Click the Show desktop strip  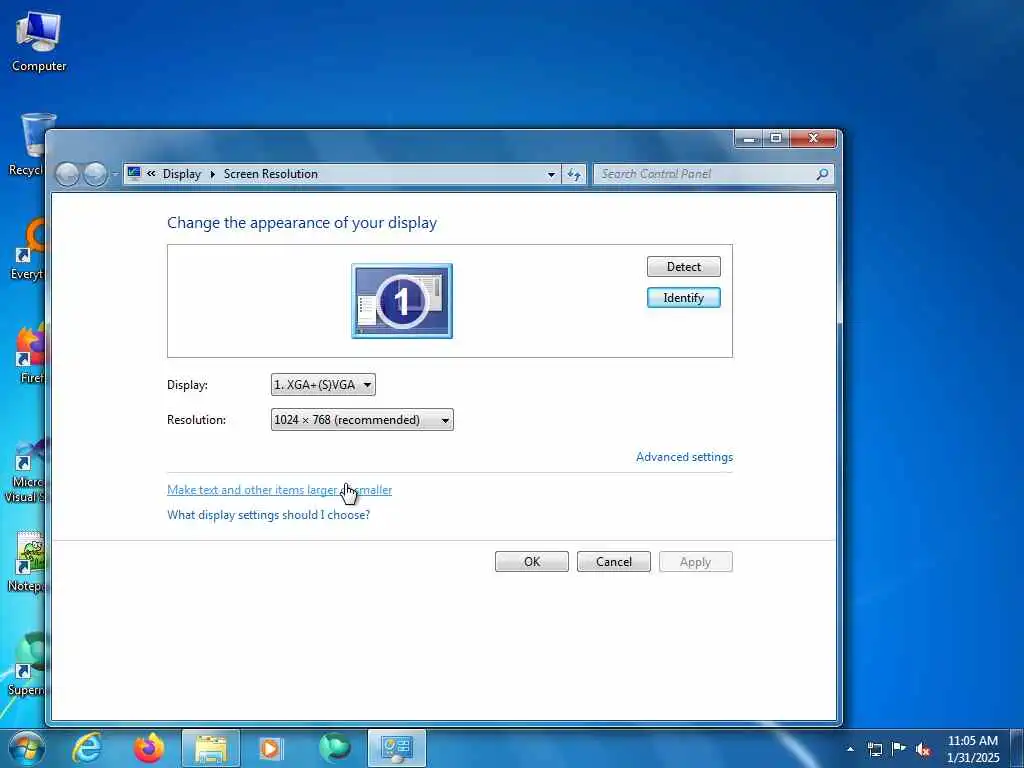point(1017,748)
